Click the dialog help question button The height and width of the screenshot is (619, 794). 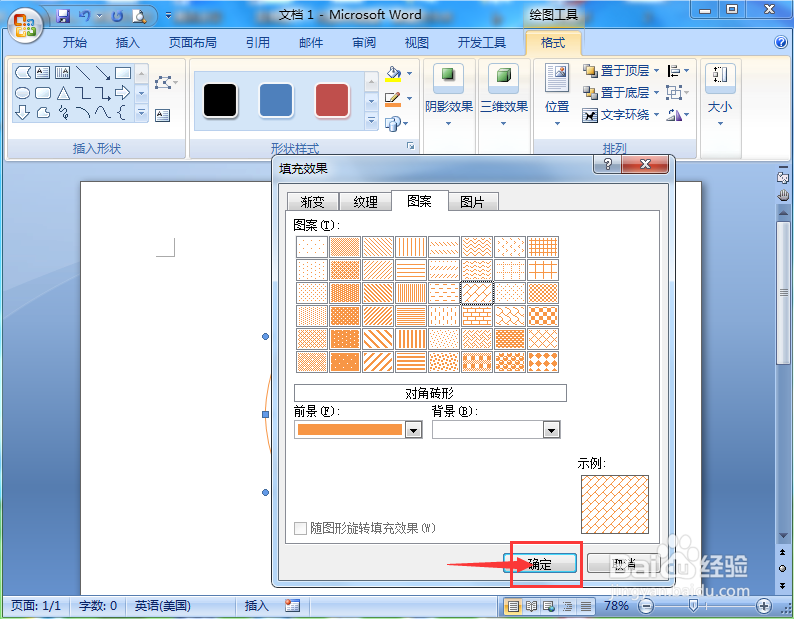click(607, 164)
